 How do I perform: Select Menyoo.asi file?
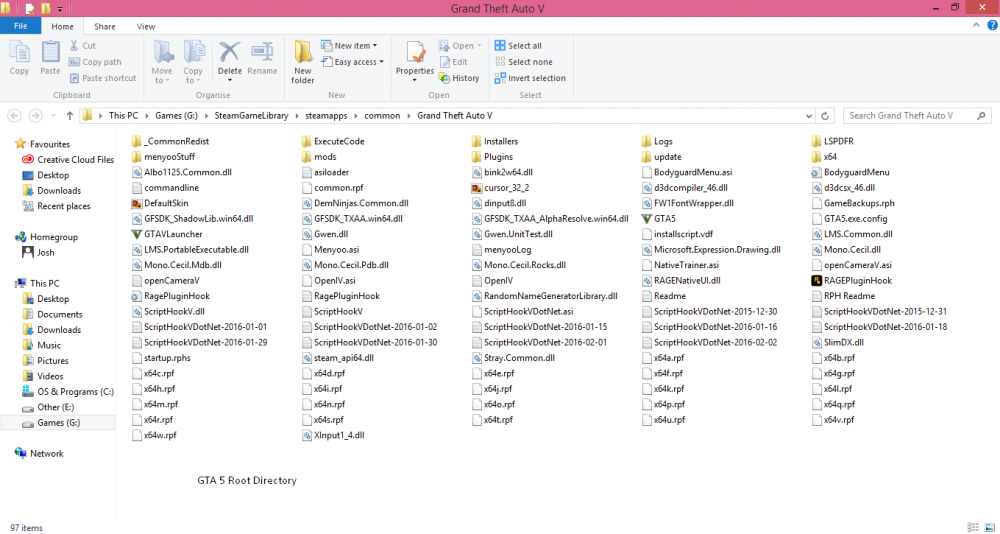(x=331, y=249)
